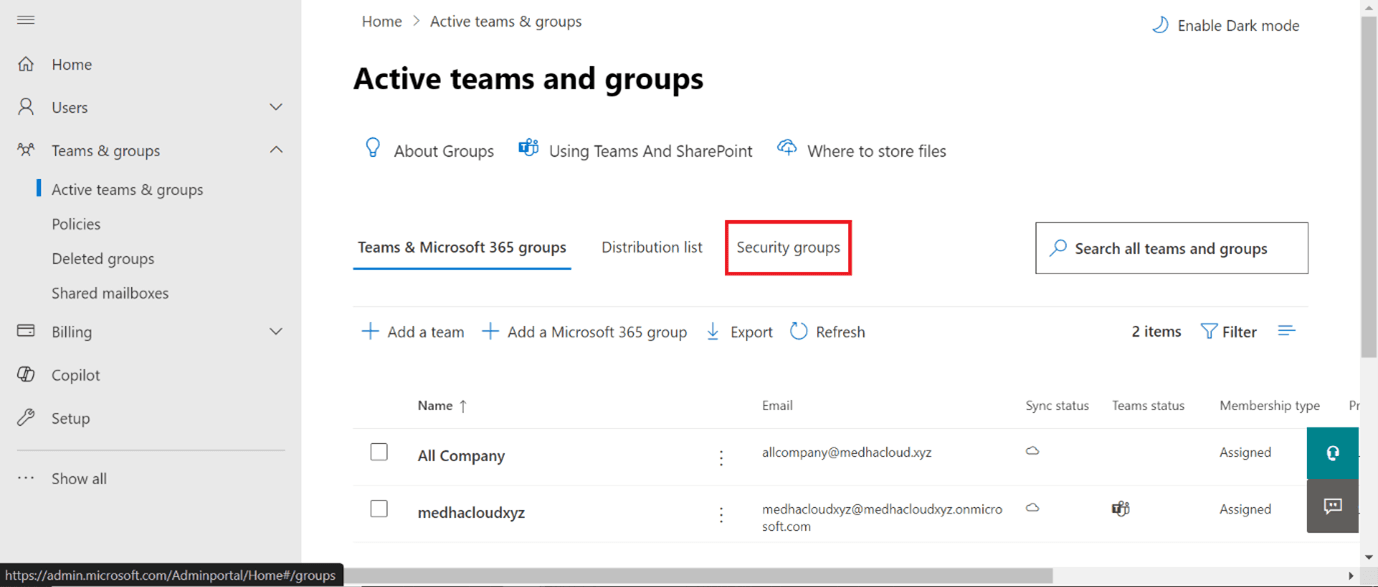Switch to the Security groups tab
This screenshot has width=1378, height=587.
click(x=788, y=247)
